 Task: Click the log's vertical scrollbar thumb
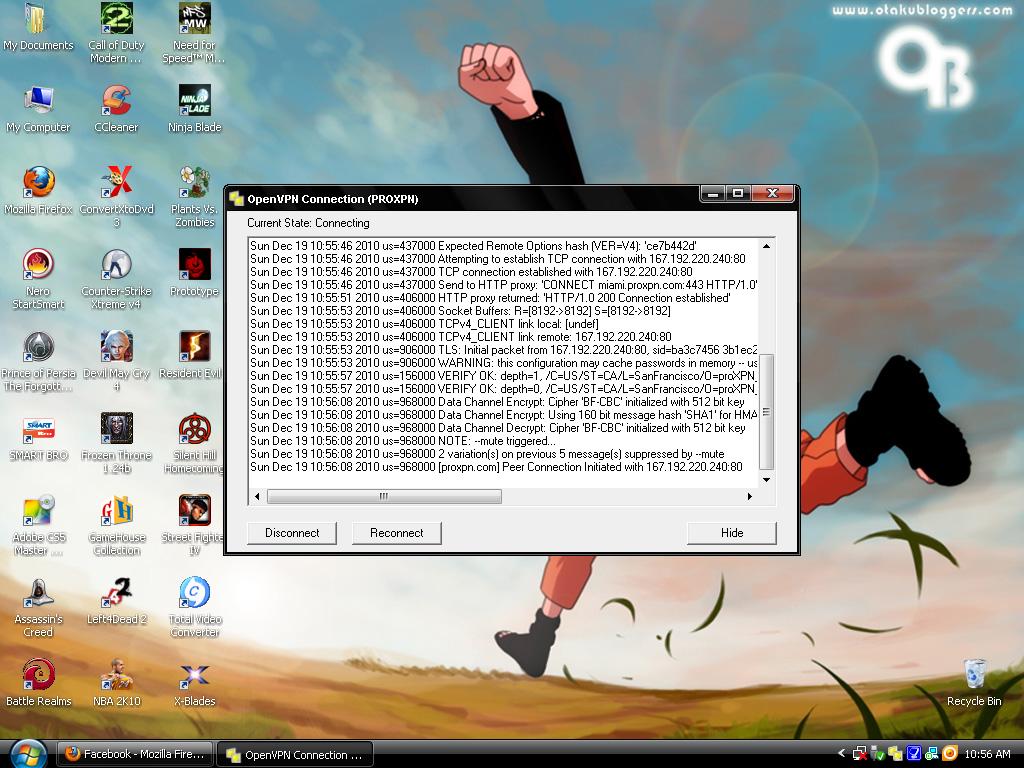coord(766,412)
